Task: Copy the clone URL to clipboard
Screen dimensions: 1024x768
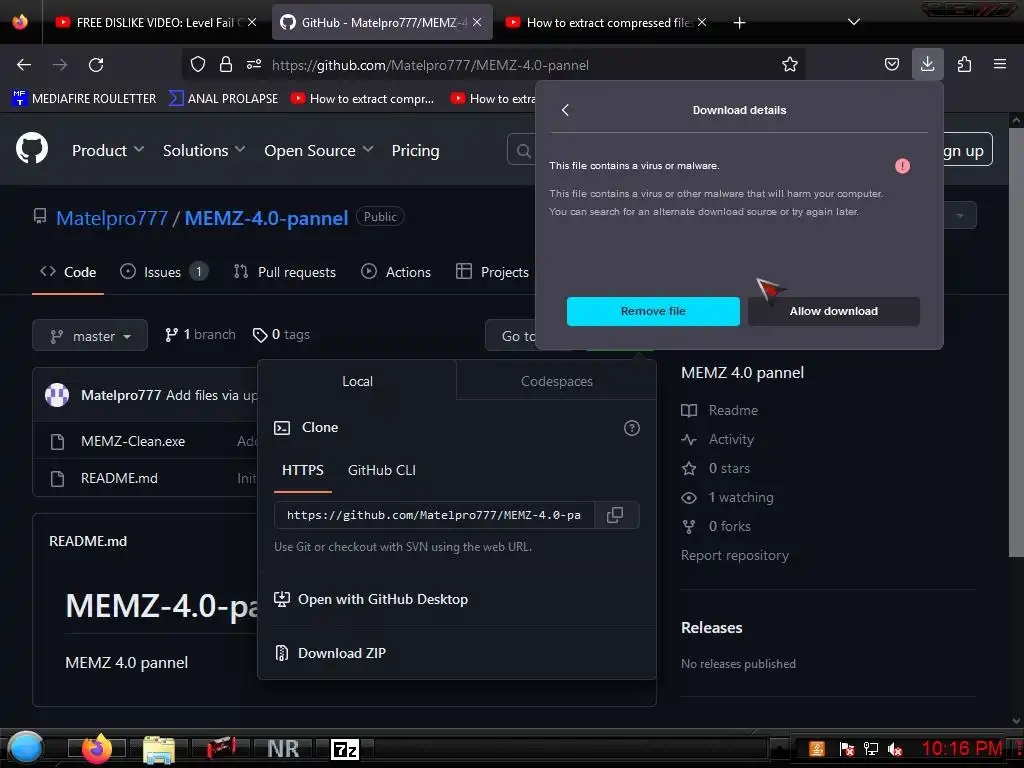Action: click(x=615, y=515)
